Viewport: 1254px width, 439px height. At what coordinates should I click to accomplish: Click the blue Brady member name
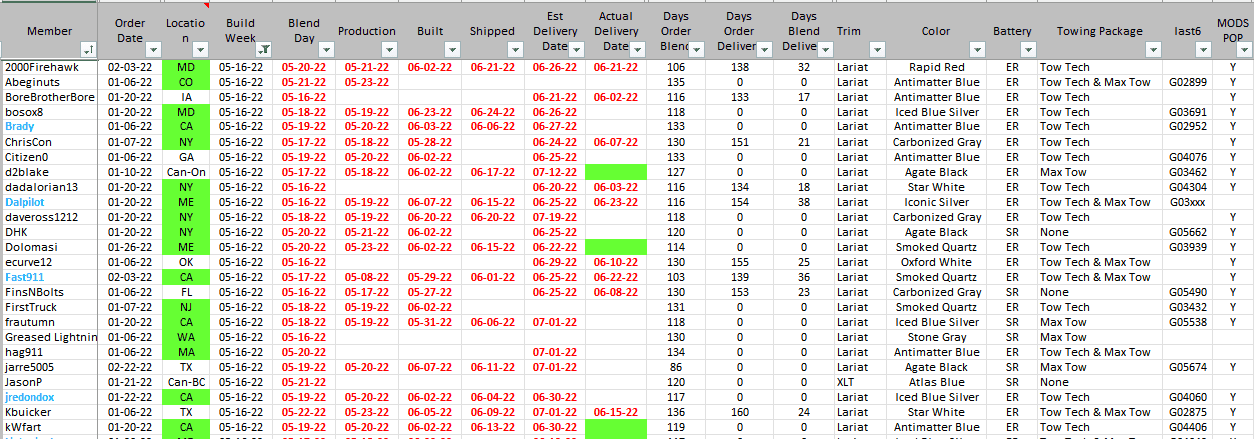point(20,127)
